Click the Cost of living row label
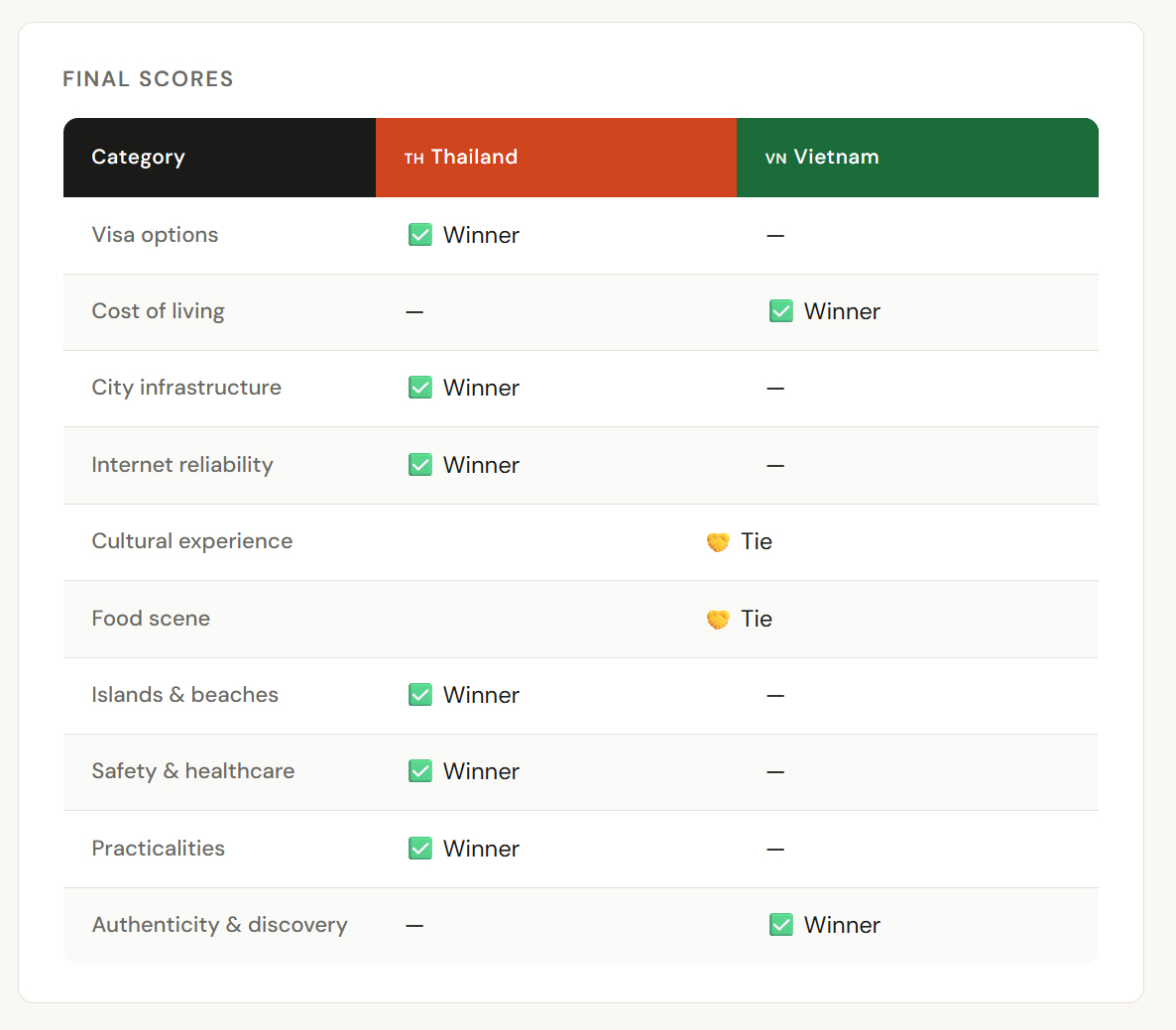 click(x=158, y=311)
